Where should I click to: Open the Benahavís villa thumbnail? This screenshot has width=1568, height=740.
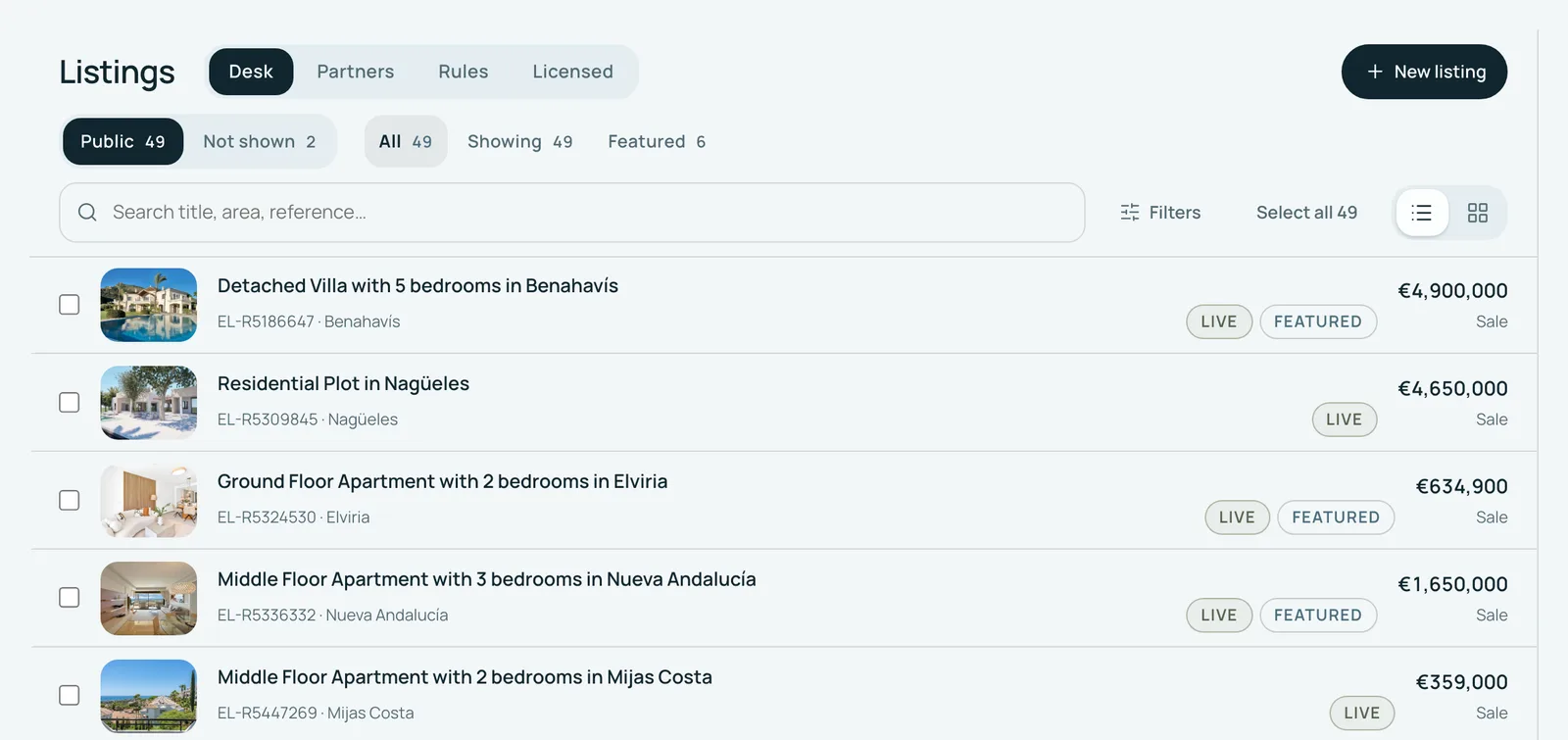pos(149,305)
